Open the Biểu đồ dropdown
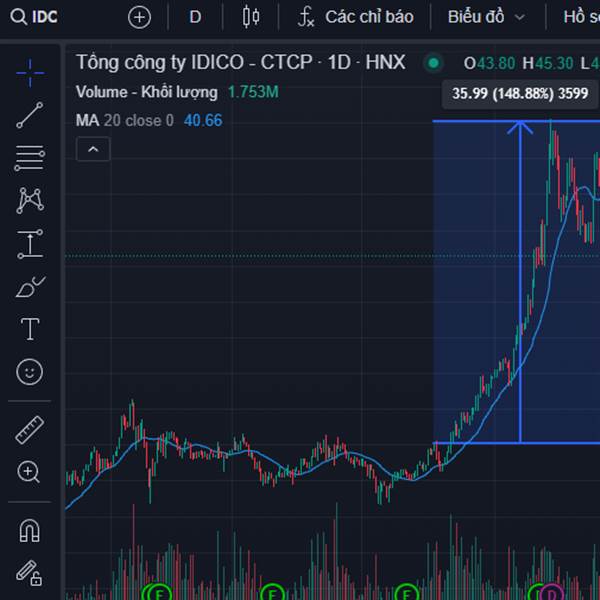 point(486,17)
